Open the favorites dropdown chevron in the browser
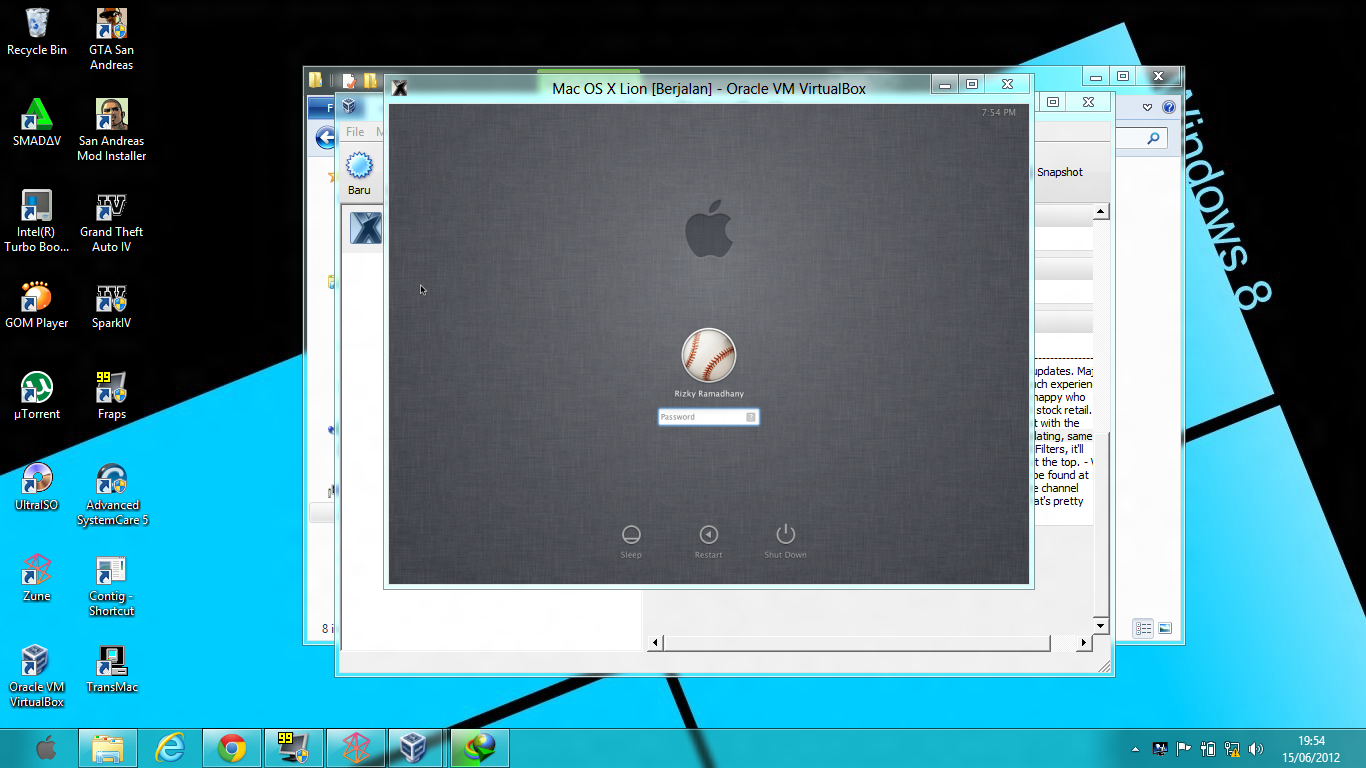The height and width of the screenshot is (768, 1366). tap(1145, 106)
